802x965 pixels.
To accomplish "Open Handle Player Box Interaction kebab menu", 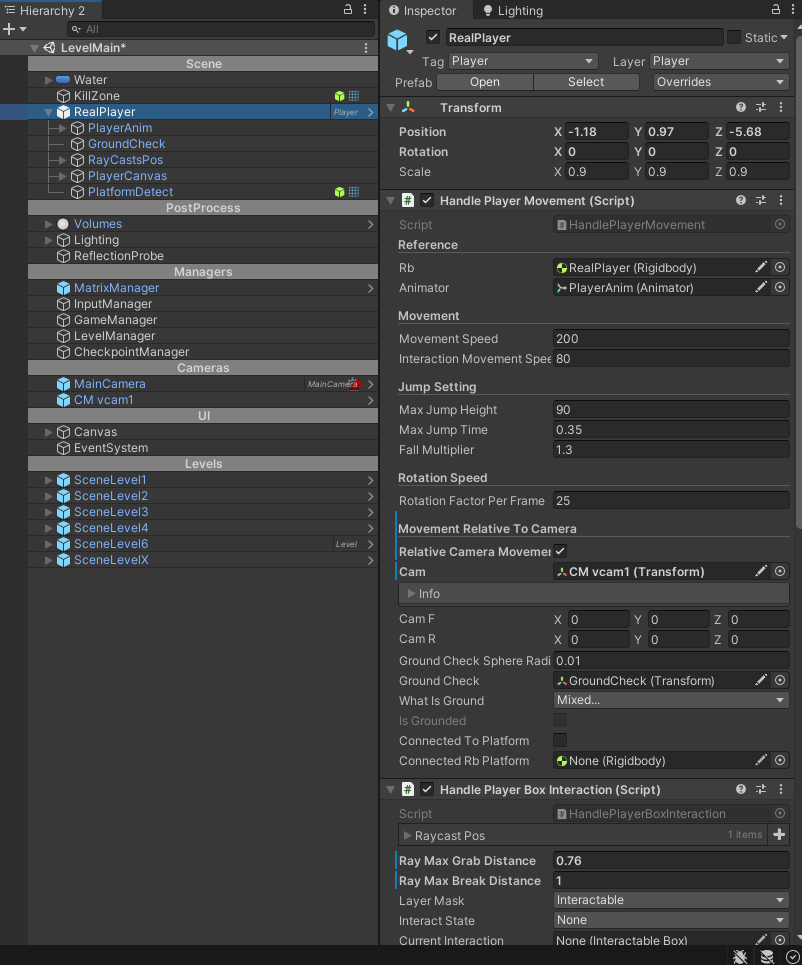I will 780,790.
